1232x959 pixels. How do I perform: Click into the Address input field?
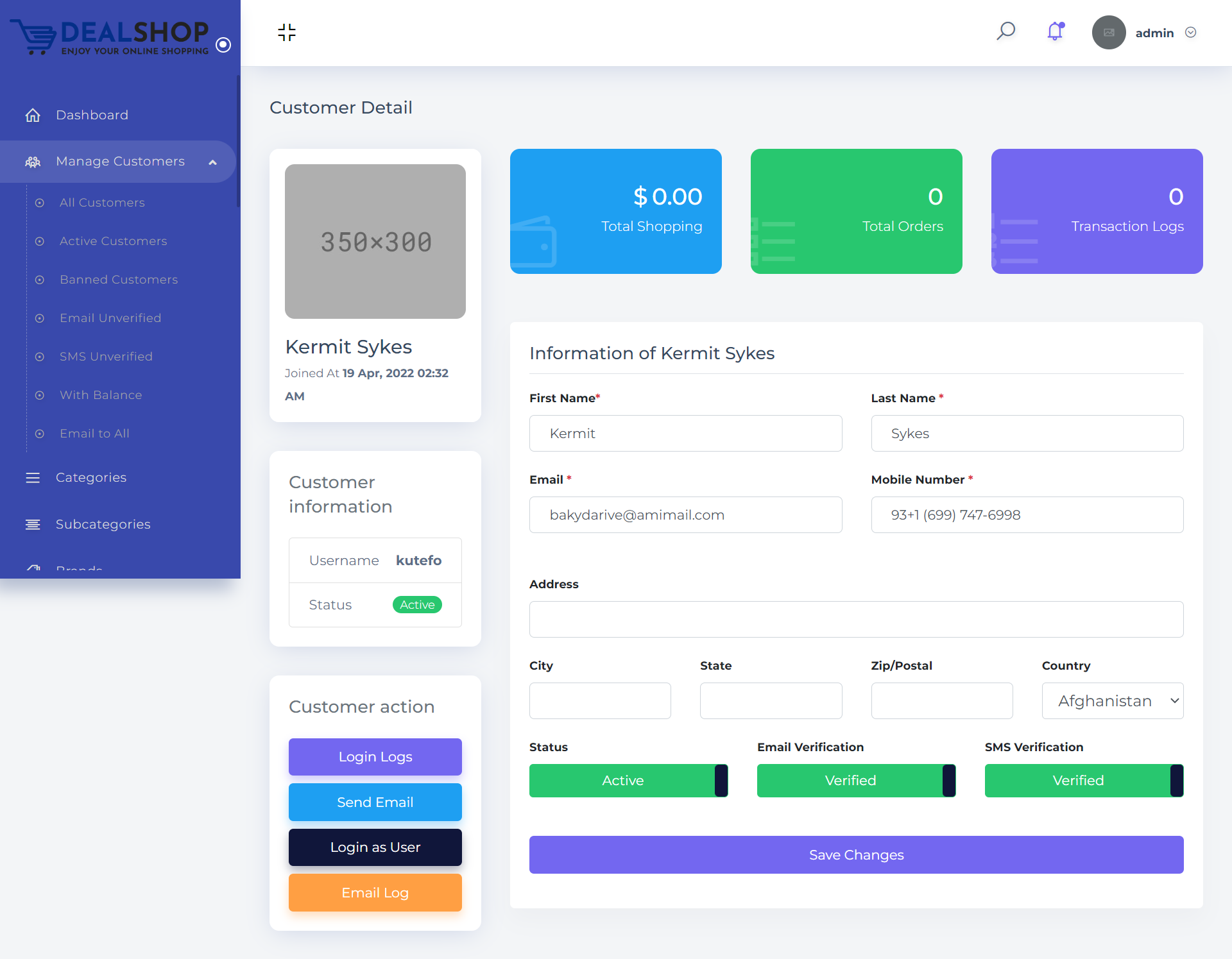pos(856,620)
